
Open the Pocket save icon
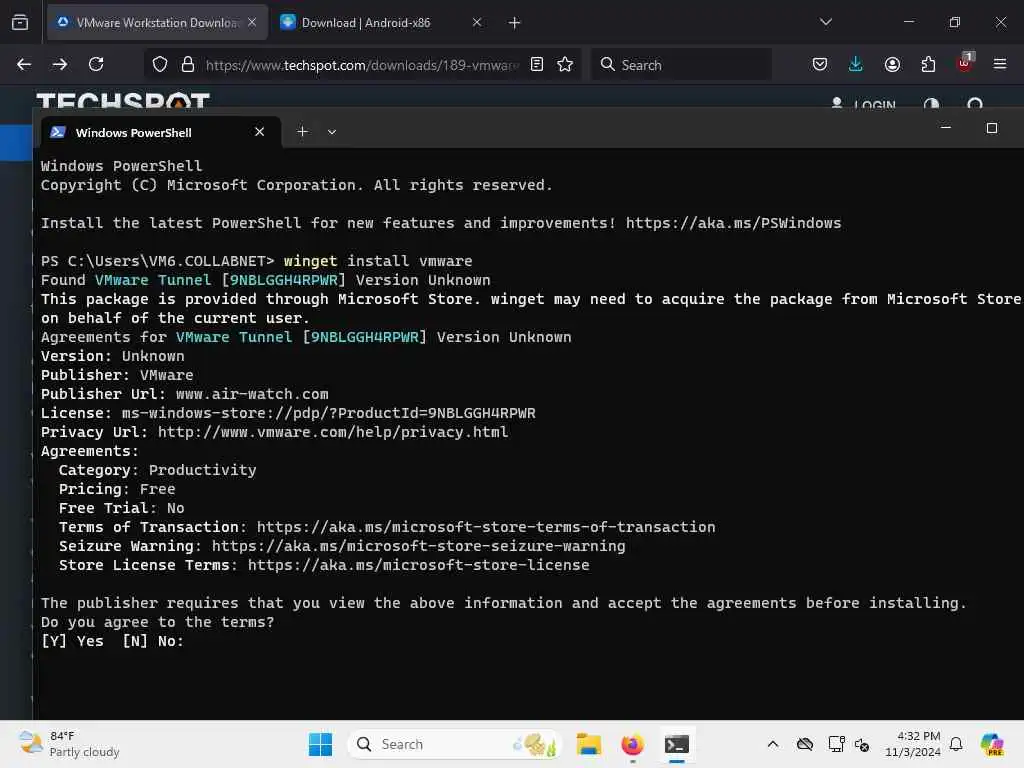(x=820, y=64)
